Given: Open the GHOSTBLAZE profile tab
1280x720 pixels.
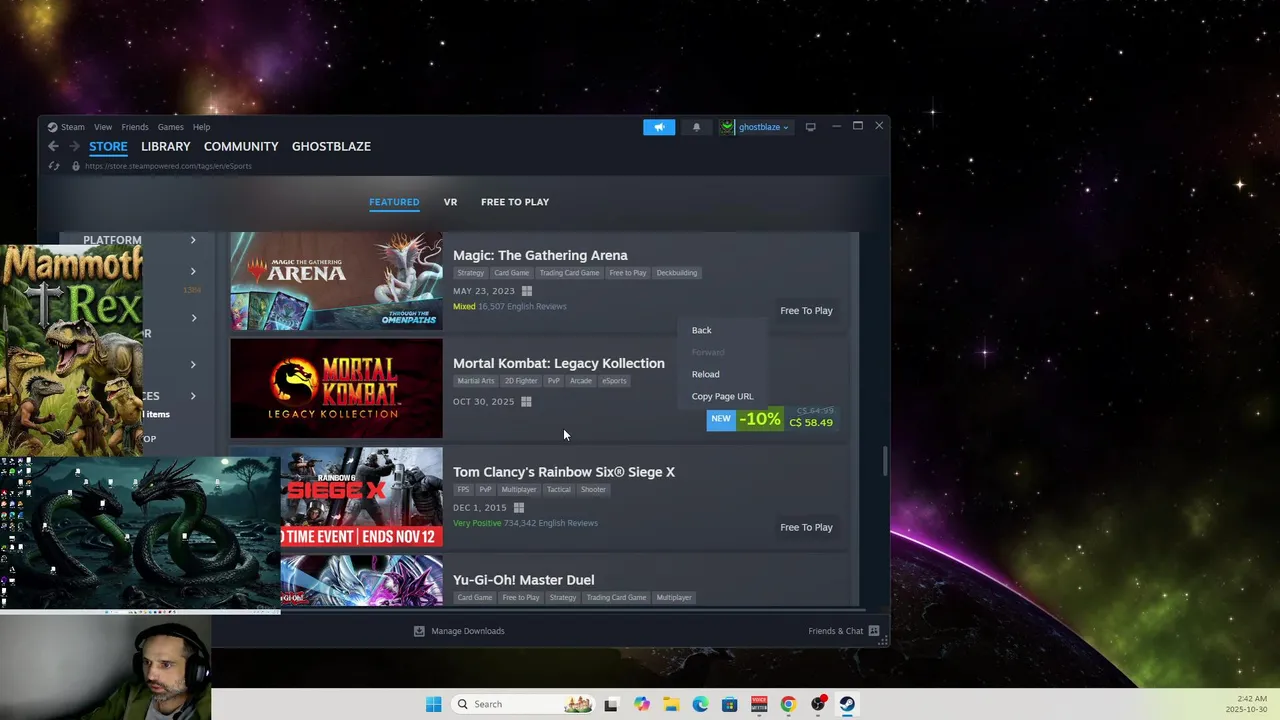Looking at the screenshot, I should [x=331, y=146].
